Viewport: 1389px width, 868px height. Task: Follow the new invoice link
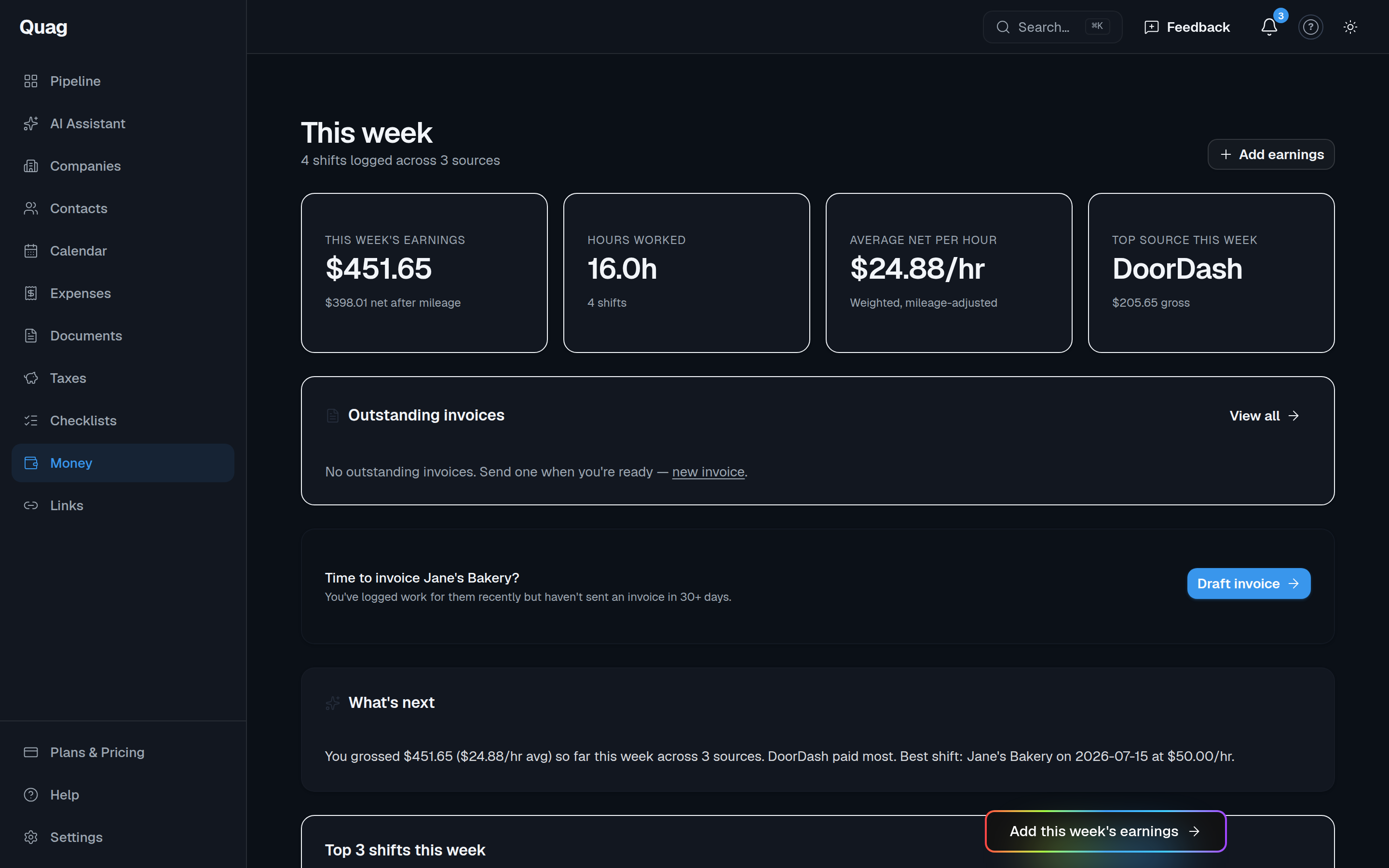click(708, 472)
